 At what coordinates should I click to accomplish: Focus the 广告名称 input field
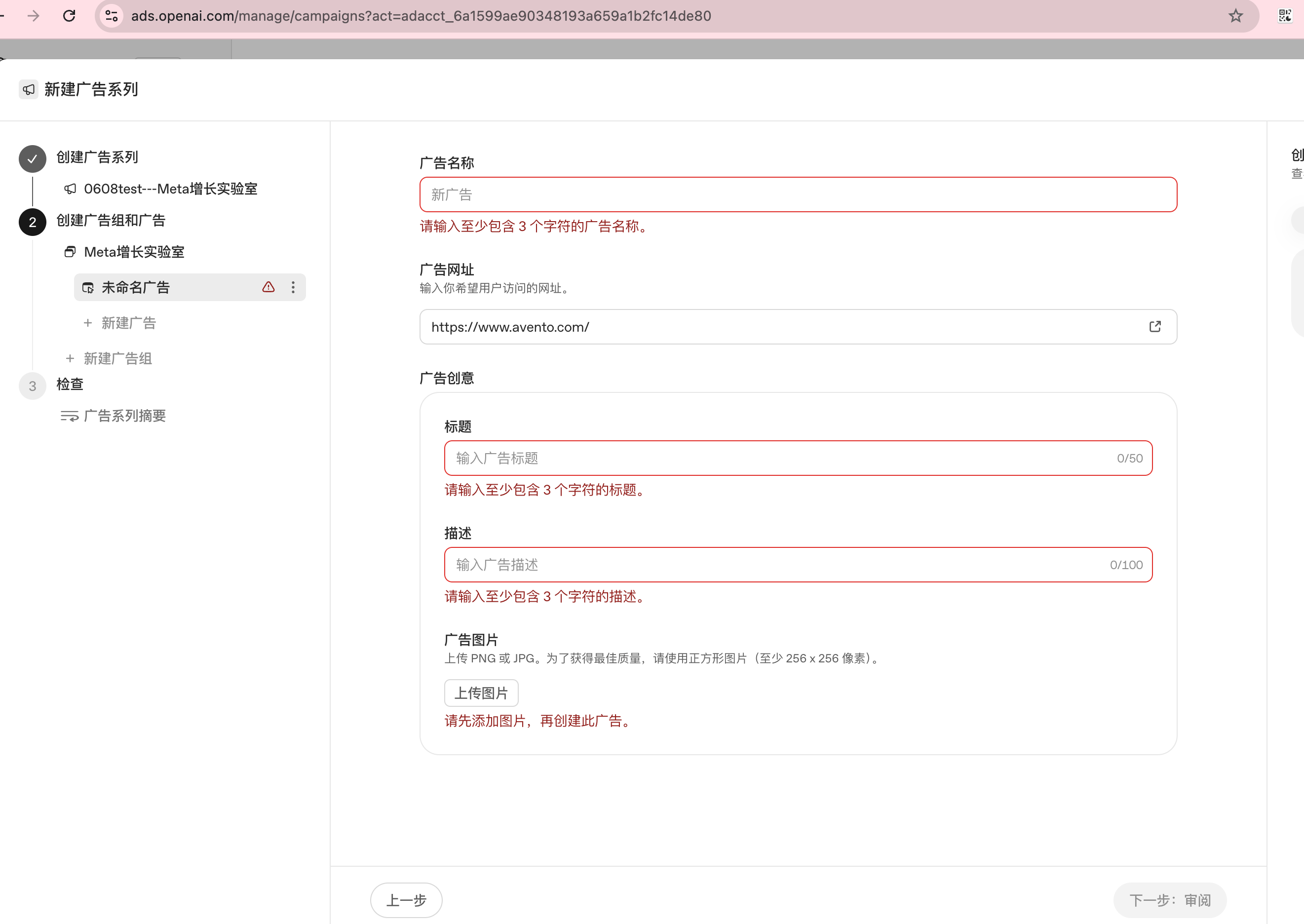coord(798,194)
